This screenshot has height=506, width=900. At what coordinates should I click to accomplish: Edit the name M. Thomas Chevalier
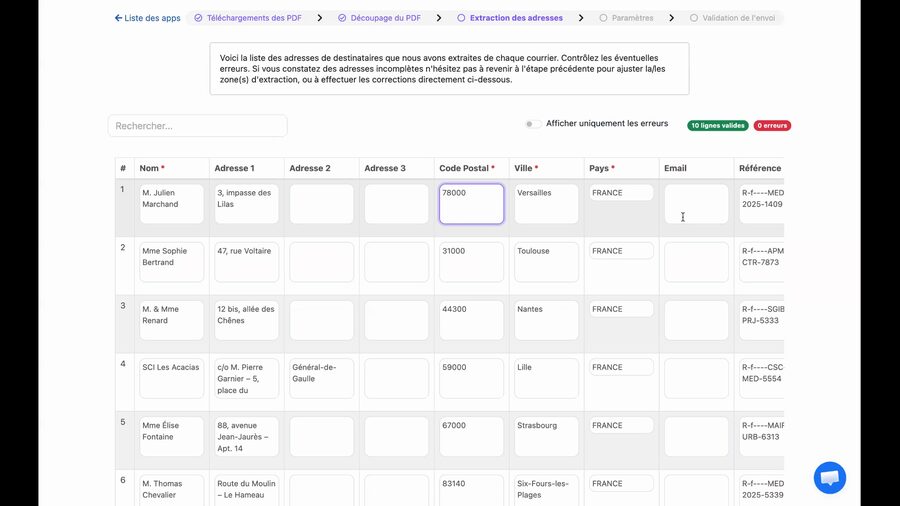(172, 491)
